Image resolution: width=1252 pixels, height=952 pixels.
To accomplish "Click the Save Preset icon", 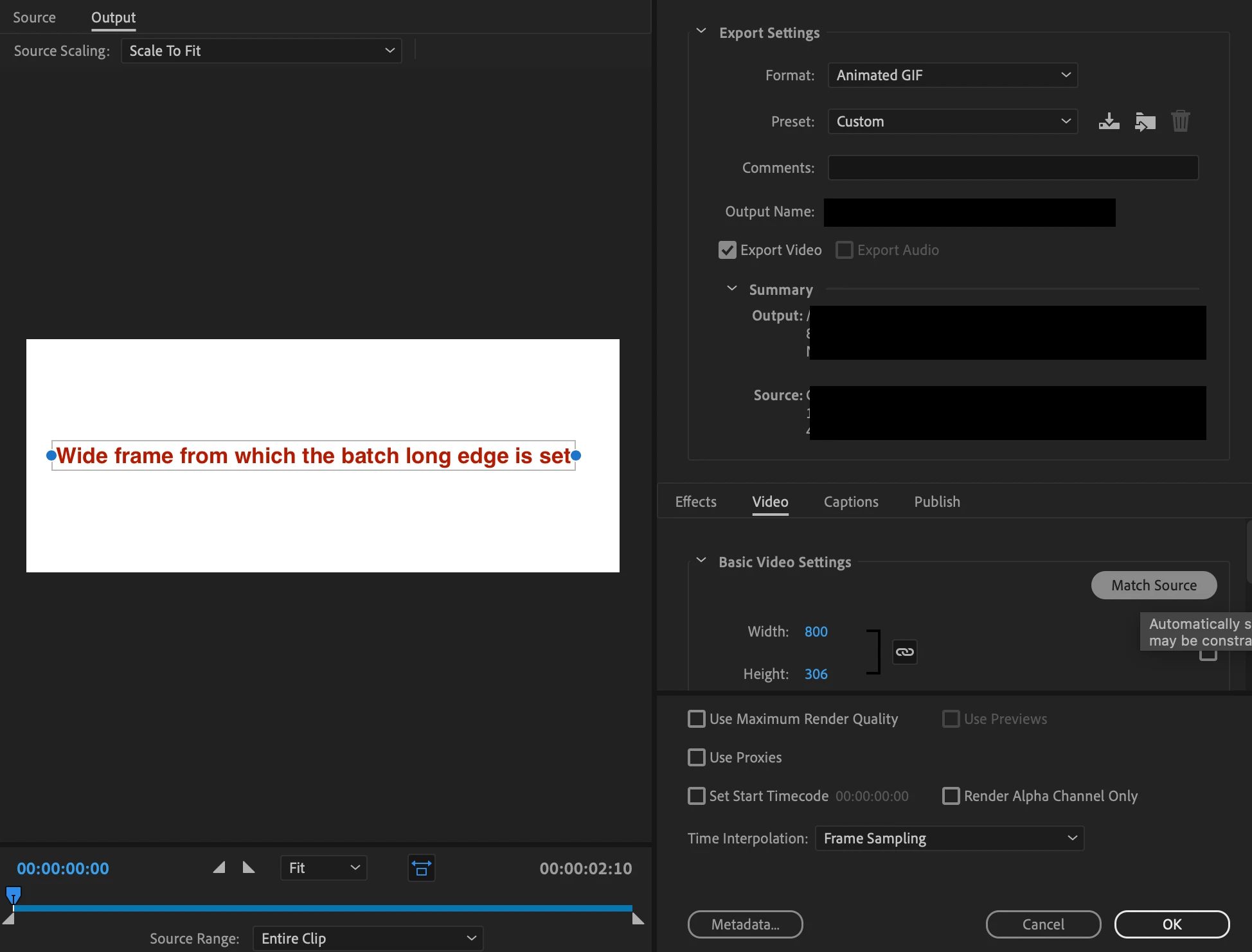I will click(1109, 121).
